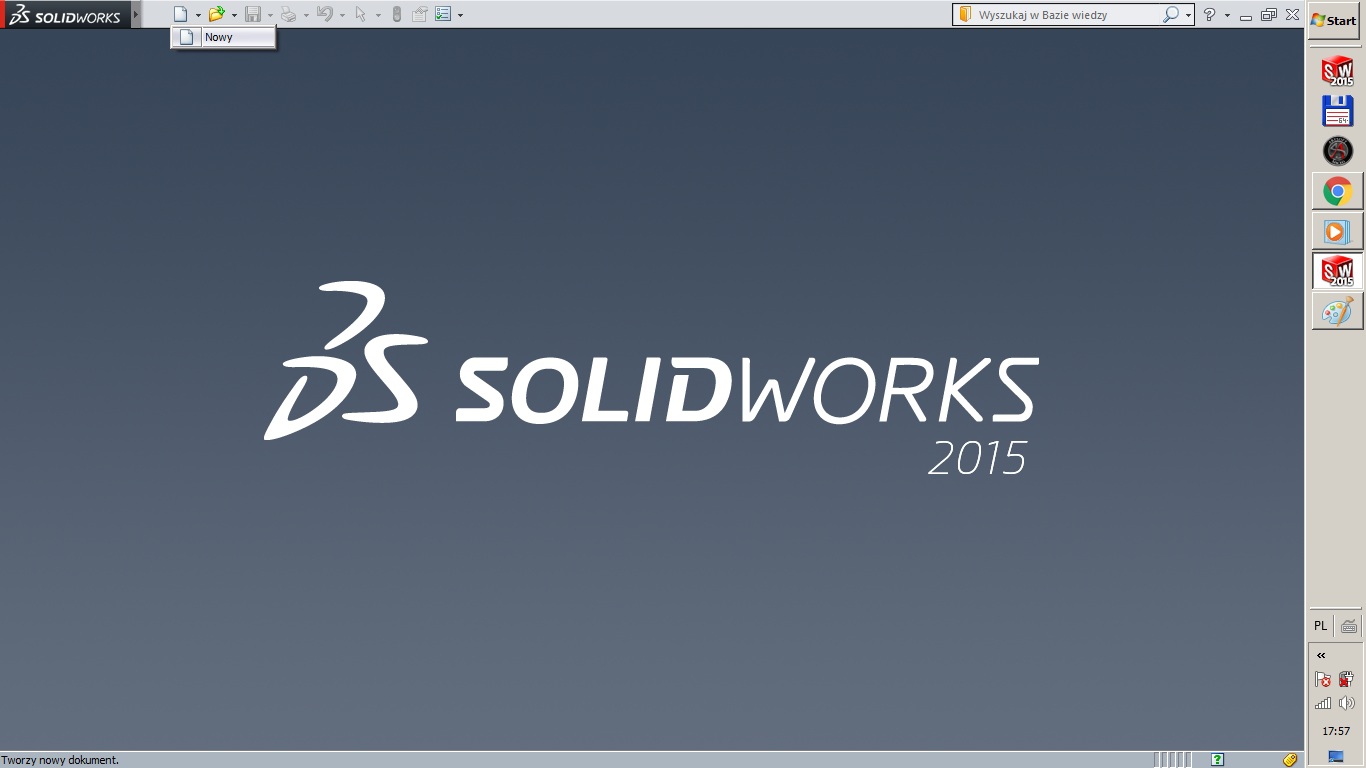Image resolution: width=1366 pixels, height=768 pixels.
Task: Click the volume speaker tray icon
Action: (x=1346, y=703)
